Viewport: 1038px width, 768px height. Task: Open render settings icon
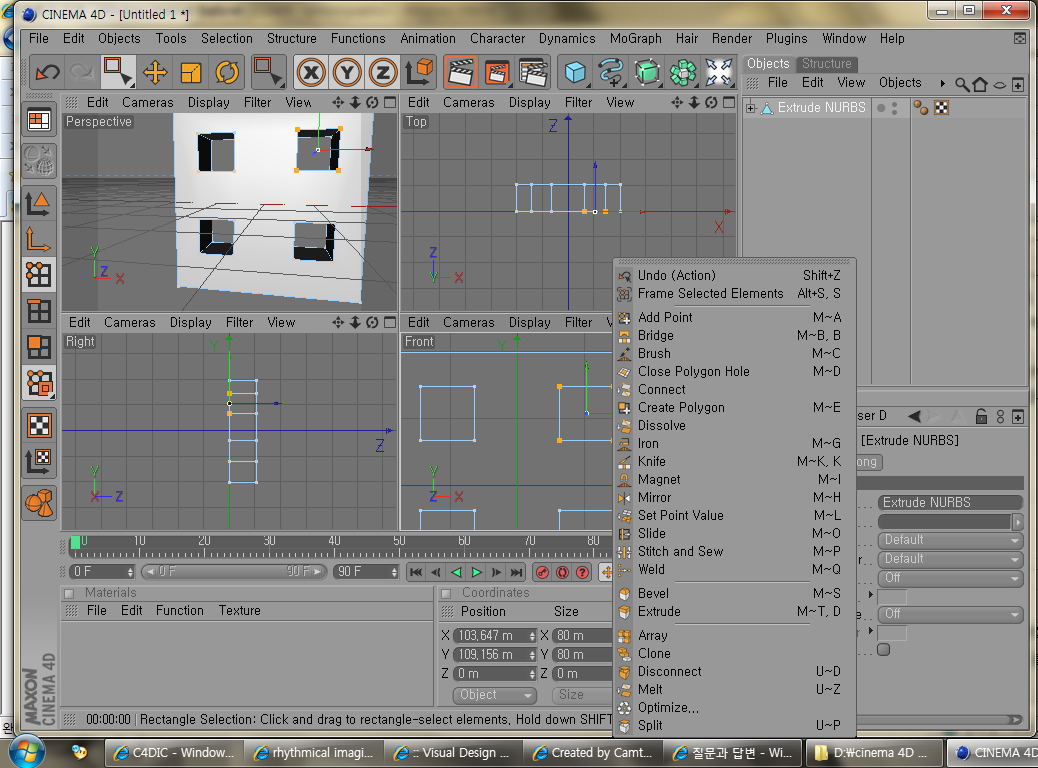pos(534,72)
